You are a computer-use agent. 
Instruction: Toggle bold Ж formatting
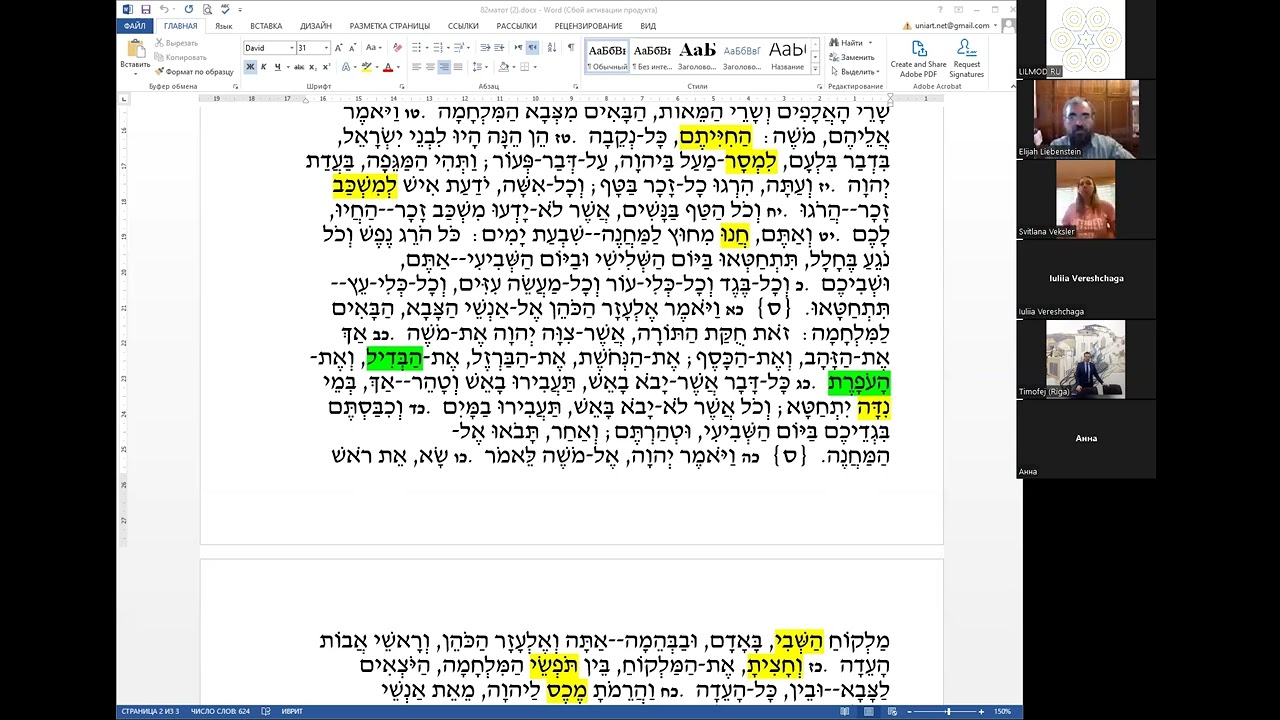point(250,67)
